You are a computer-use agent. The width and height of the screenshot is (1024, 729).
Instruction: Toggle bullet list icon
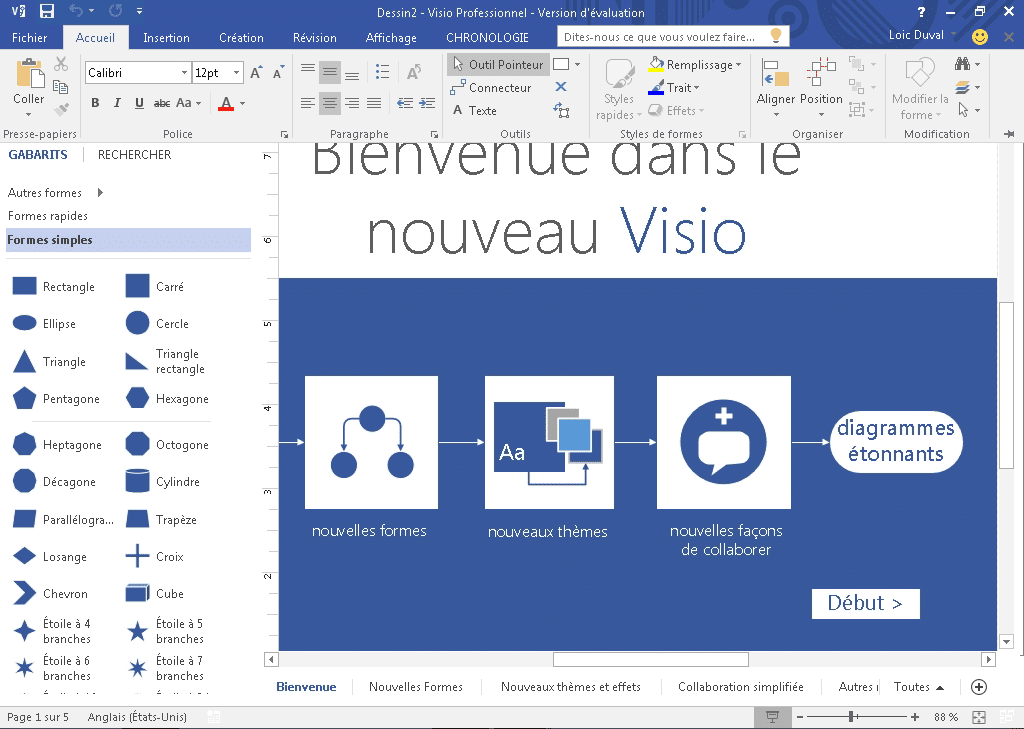point(383,72)
